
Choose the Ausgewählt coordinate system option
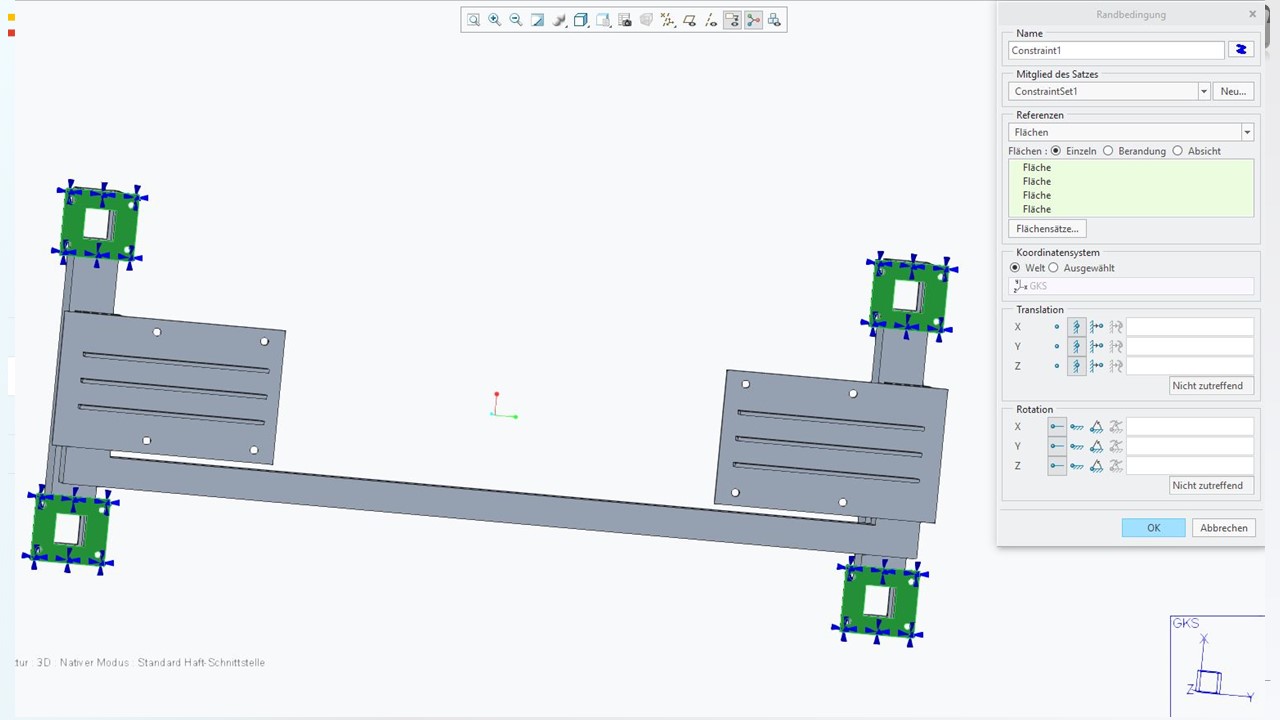click(1053, 268)
